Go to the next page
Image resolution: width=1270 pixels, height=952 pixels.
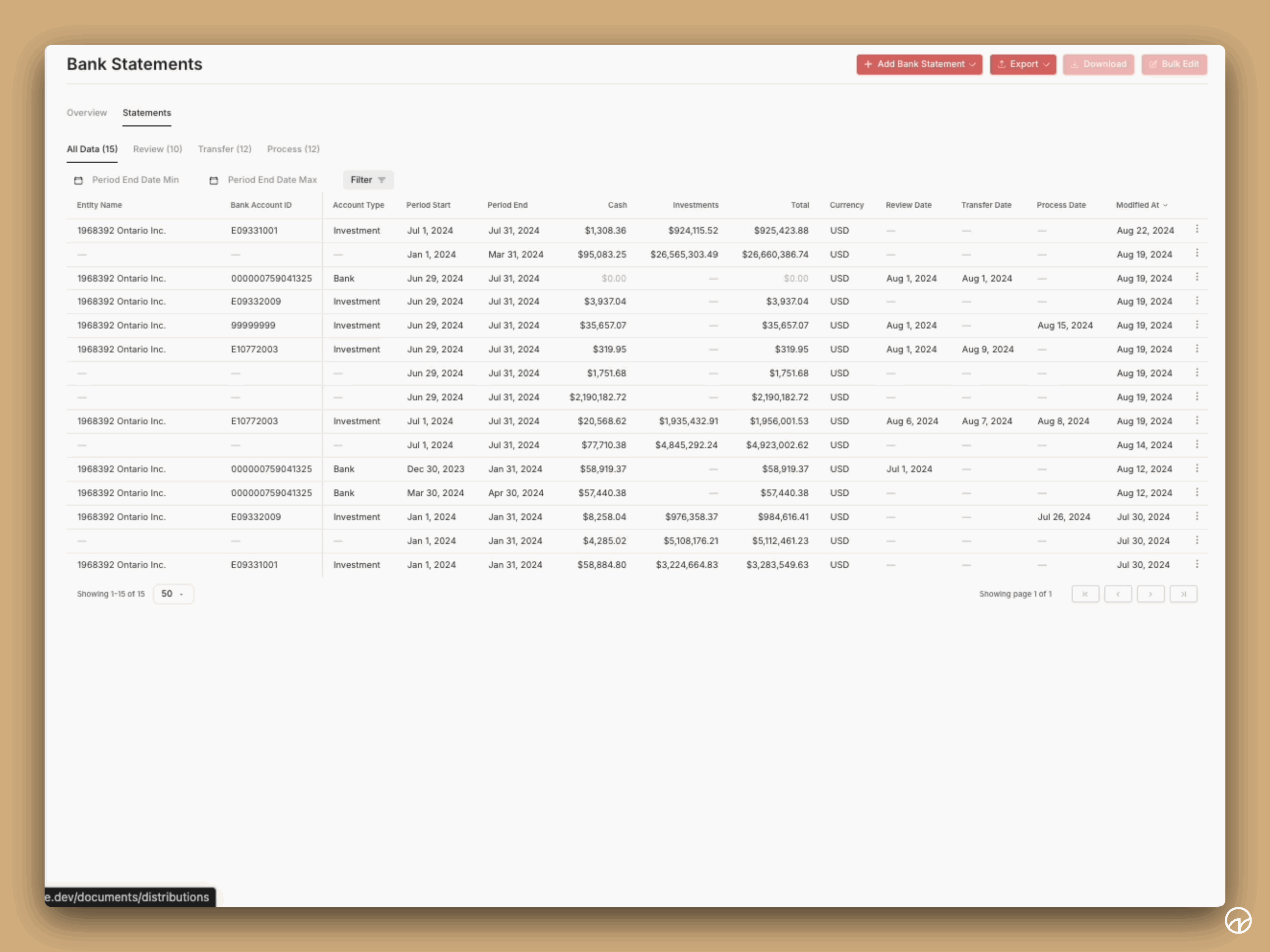point(1150,594)
